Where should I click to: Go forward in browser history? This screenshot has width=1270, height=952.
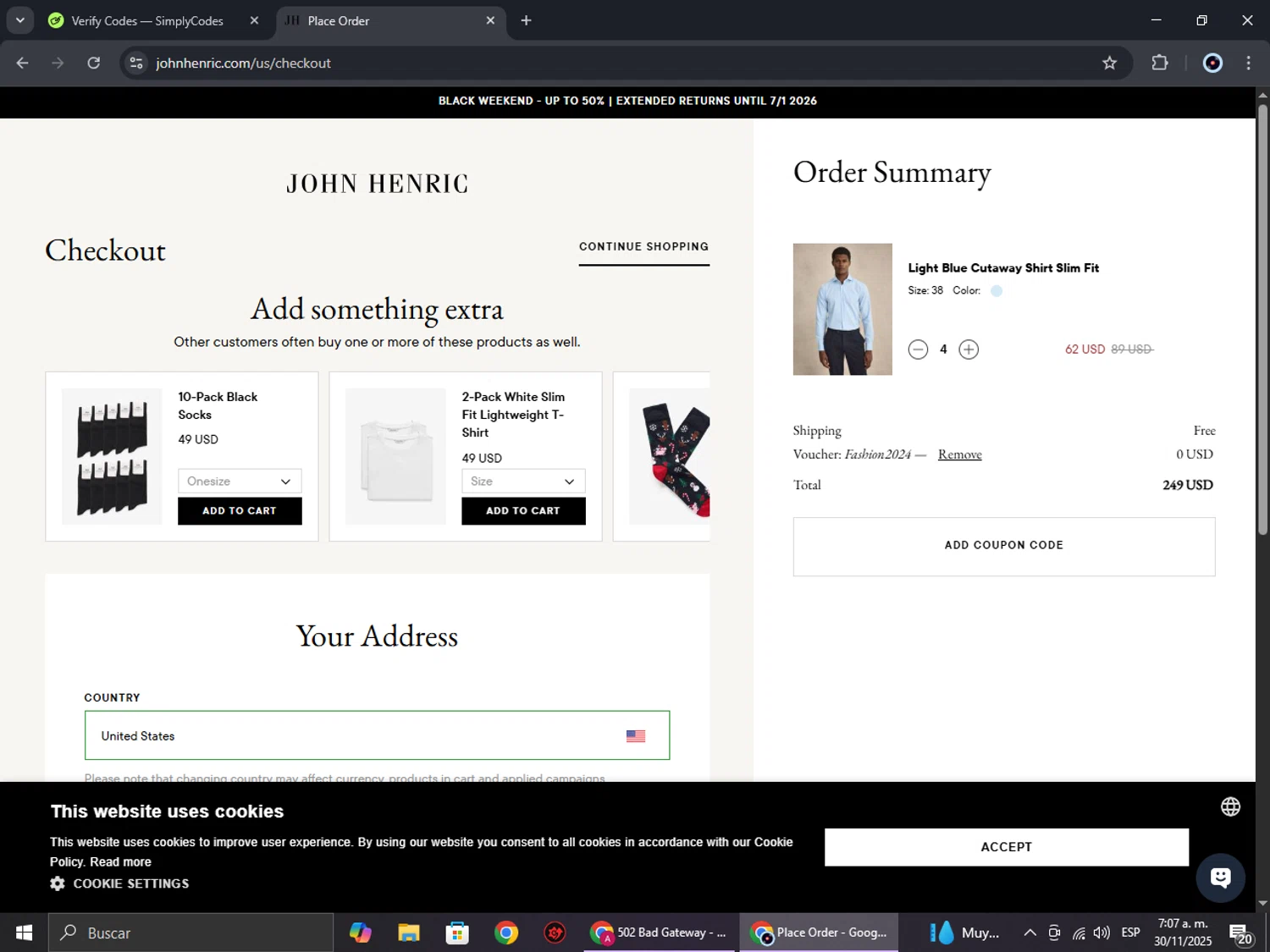coord(58,63)
